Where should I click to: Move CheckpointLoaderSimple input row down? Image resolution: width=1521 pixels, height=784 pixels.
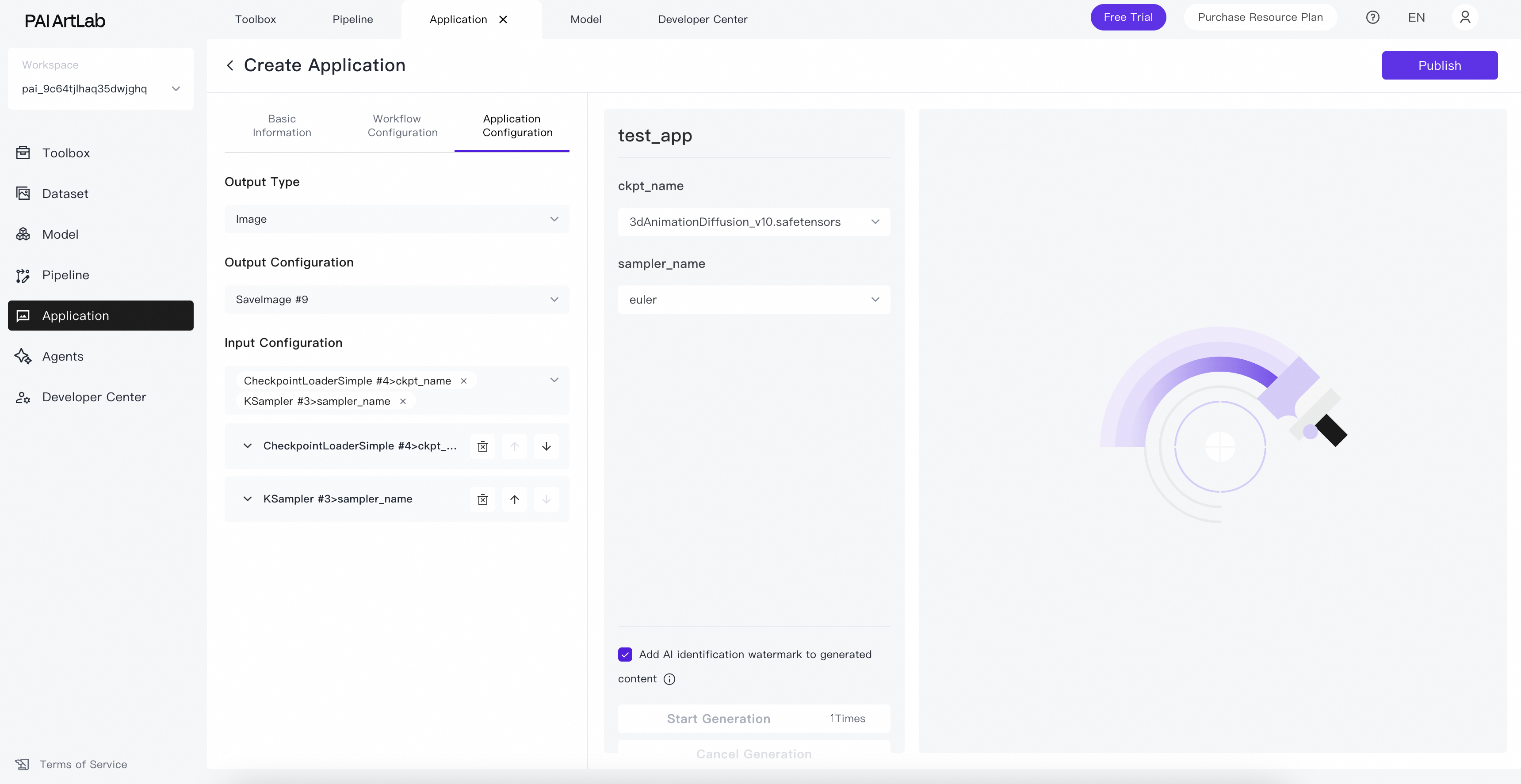coord(546,446)
